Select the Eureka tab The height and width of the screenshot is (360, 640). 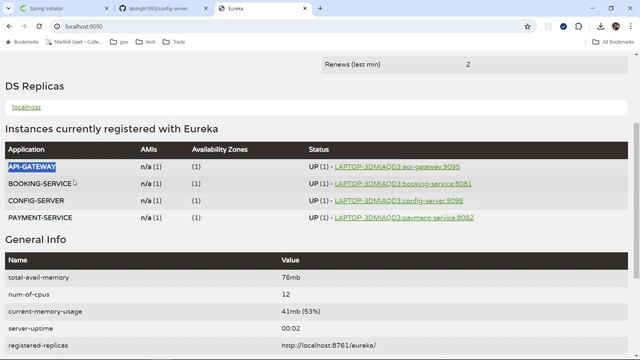(263, 8)
